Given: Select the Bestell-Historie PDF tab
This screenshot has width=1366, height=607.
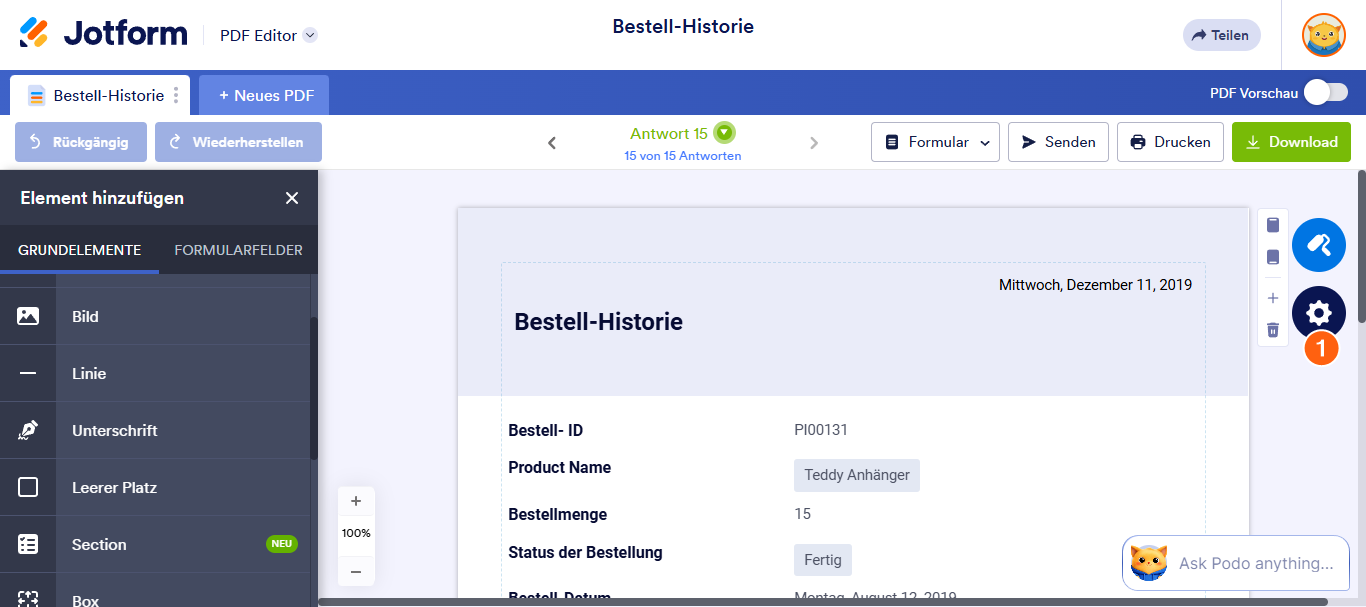Looking at the screenshot, I should [100, 96].
